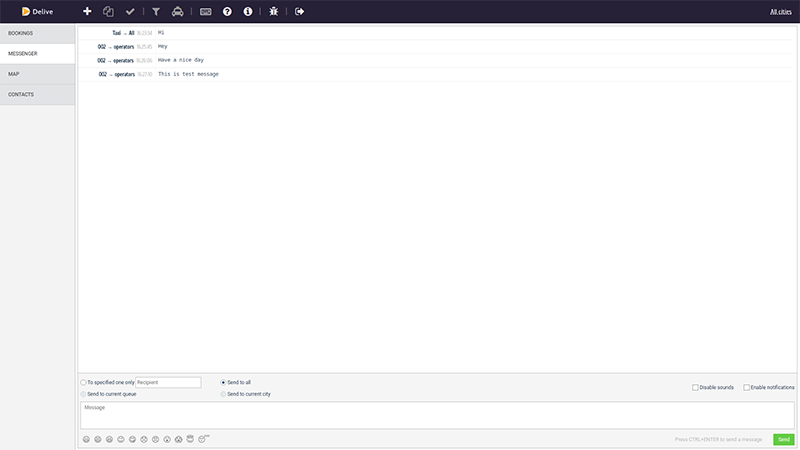
Task: Select 'This is test message' row
Action: point(435,74)
